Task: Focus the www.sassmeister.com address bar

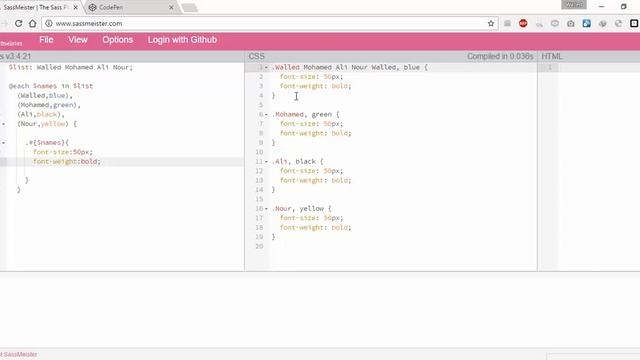Action: [269, 23]
